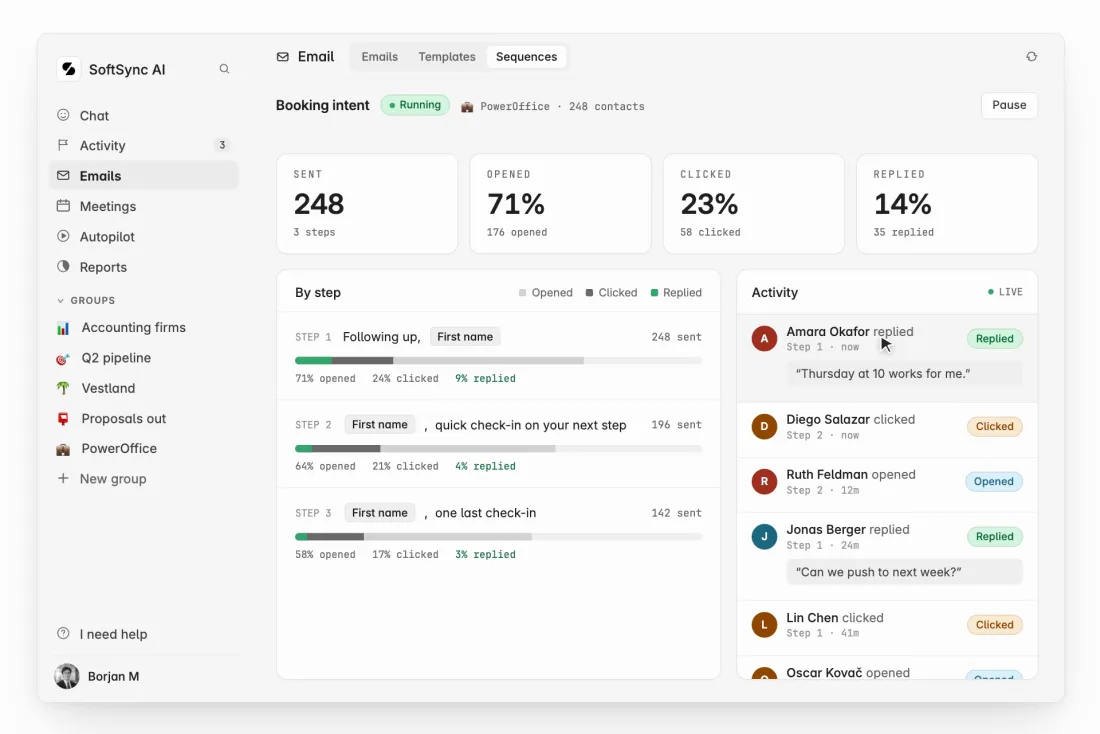Click the First name tag in Step 3
This screenshot has width=1100, height=734.
(x=380, y=513)
